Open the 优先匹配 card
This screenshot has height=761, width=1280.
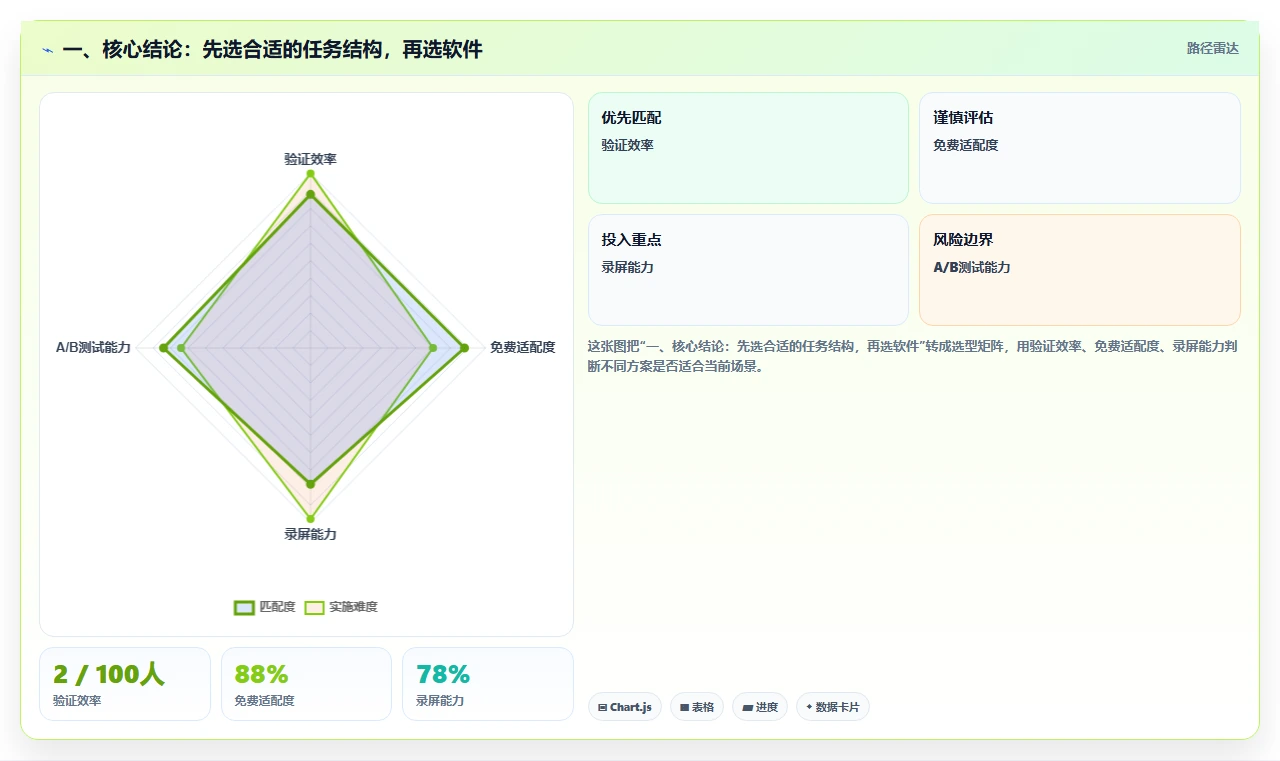coord(748,148)
